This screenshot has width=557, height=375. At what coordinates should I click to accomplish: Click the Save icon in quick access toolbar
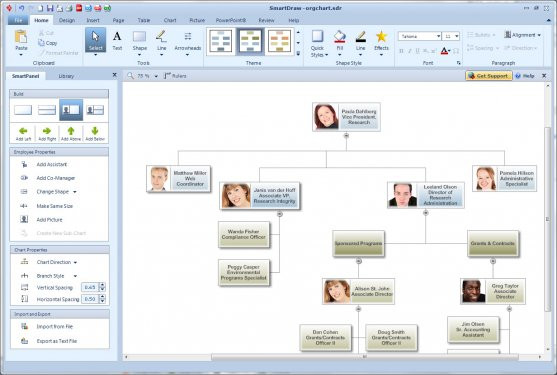click(x=50, y=8)
